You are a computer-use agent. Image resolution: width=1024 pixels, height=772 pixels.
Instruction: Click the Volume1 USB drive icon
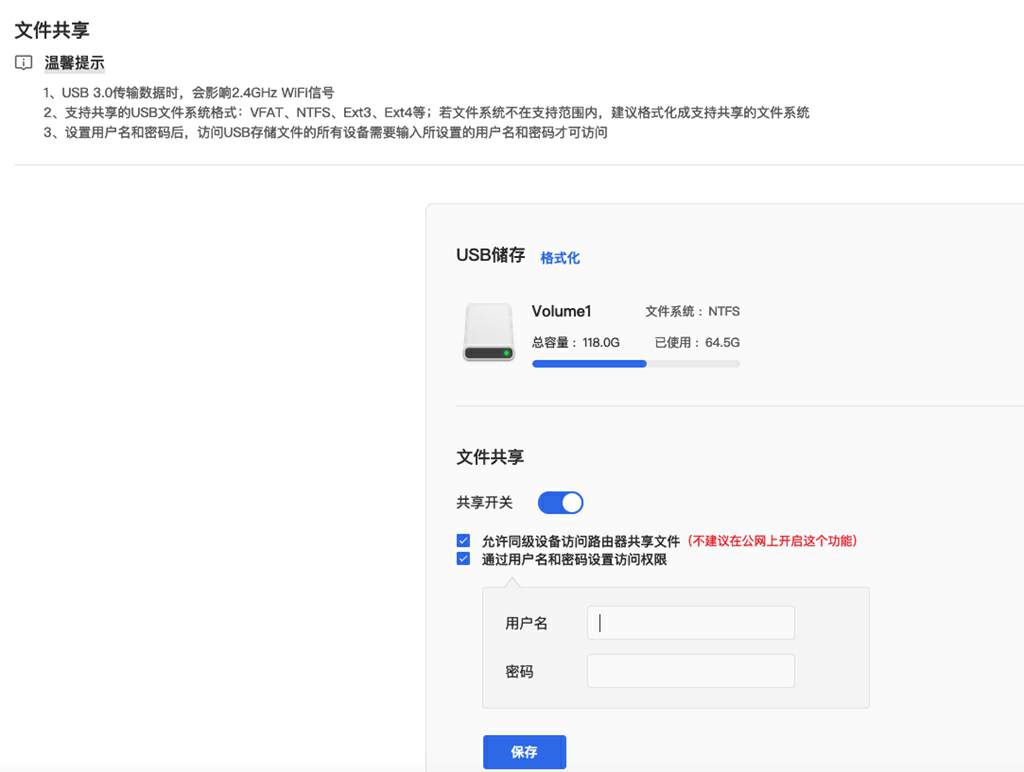487,331
